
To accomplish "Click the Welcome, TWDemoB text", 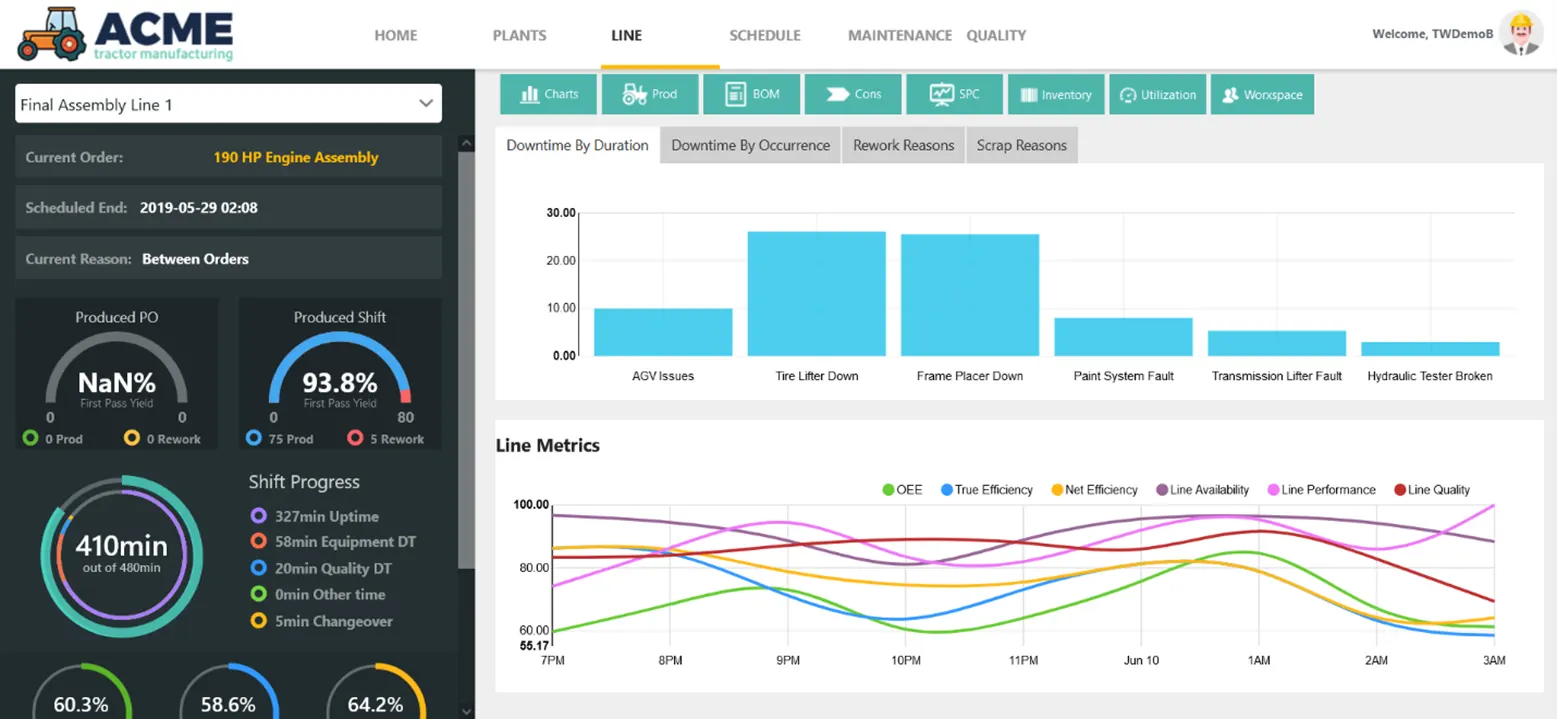I will coord(1433,34).
